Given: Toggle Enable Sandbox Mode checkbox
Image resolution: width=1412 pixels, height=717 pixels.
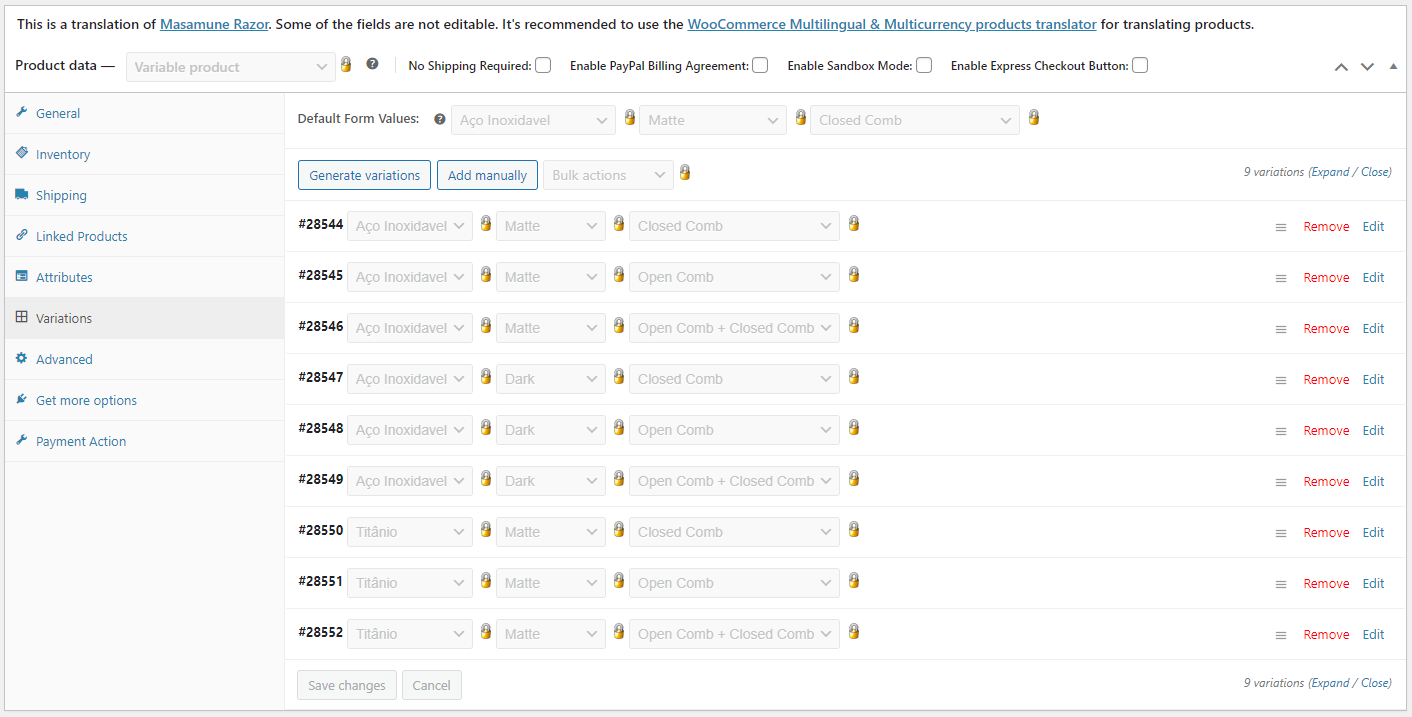Looking at the screenshot, I should [x=924, y=66].
